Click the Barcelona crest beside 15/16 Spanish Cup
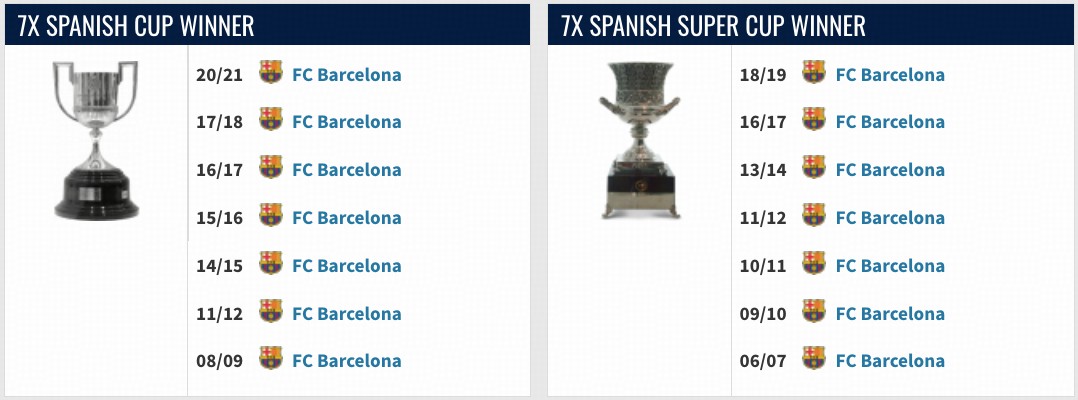Image resolution: width=1078 pixels, height=400 pixels. 270,217
